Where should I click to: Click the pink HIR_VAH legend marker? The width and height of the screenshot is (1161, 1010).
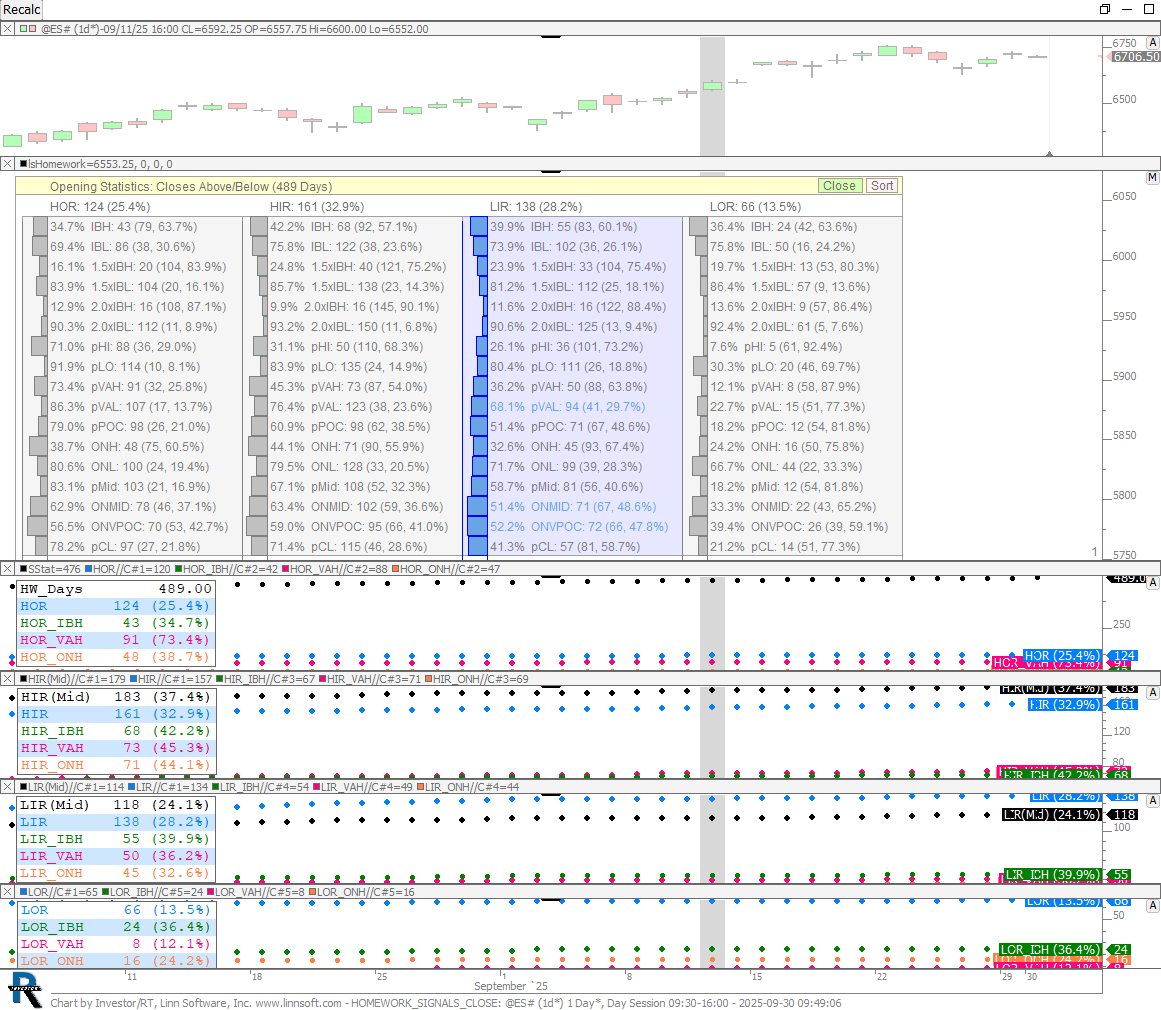pos(323,679)
